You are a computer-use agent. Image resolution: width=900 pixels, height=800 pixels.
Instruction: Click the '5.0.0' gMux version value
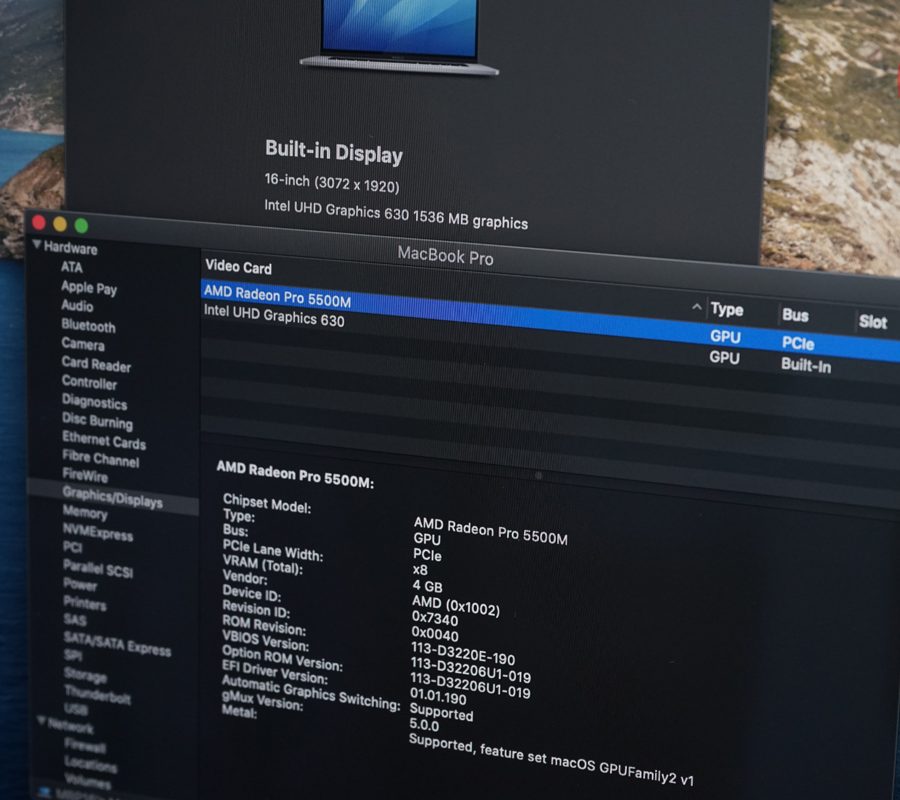tap(424, 725)
